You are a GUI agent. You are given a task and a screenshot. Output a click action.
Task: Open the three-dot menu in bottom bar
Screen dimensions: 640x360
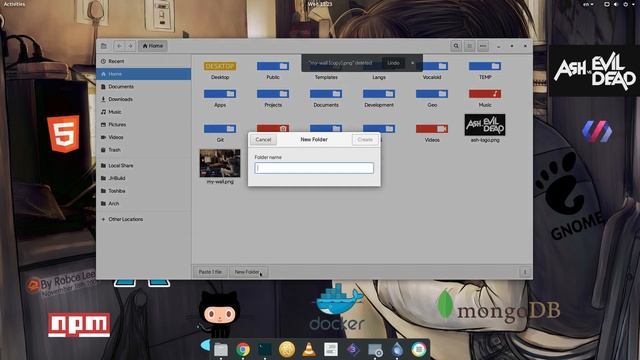(525, 272)
